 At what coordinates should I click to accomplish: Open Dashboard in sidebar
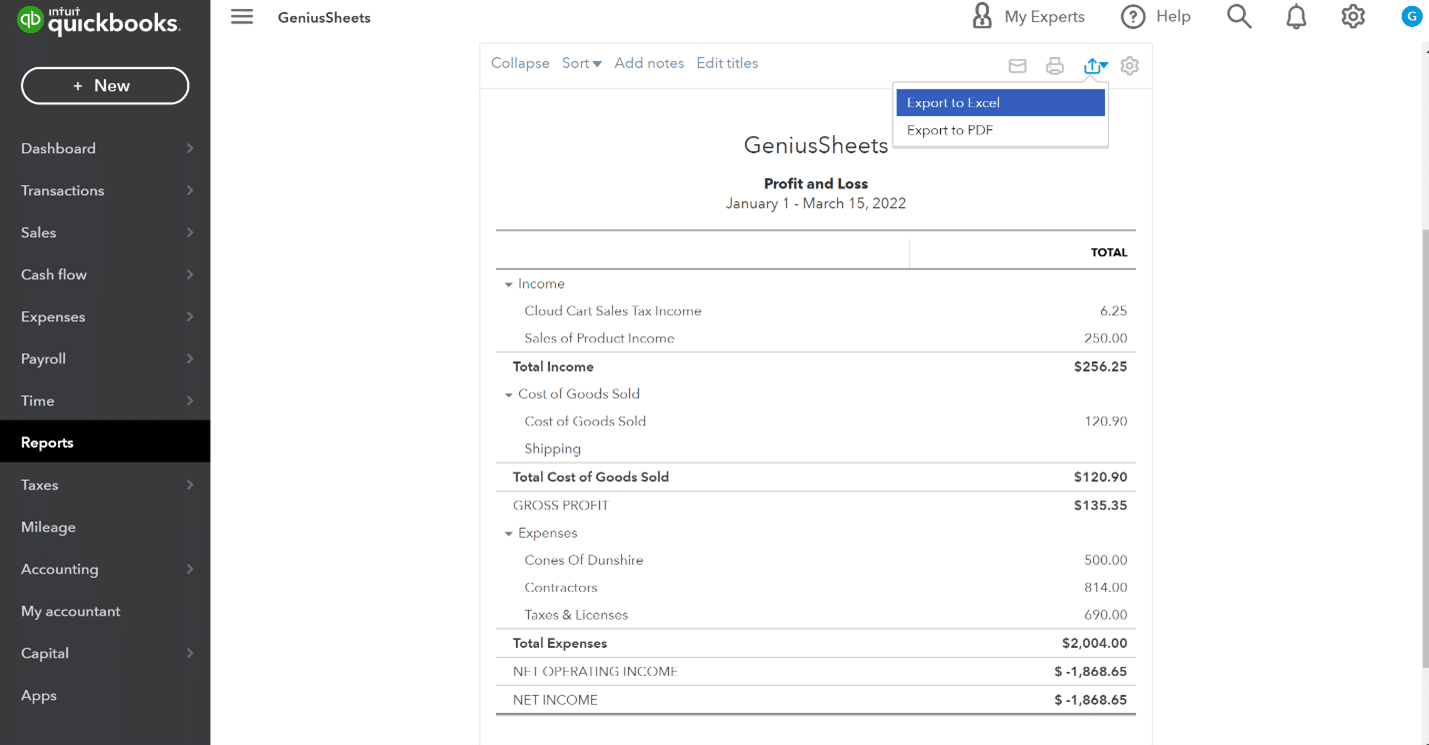[x=105, y=148]
